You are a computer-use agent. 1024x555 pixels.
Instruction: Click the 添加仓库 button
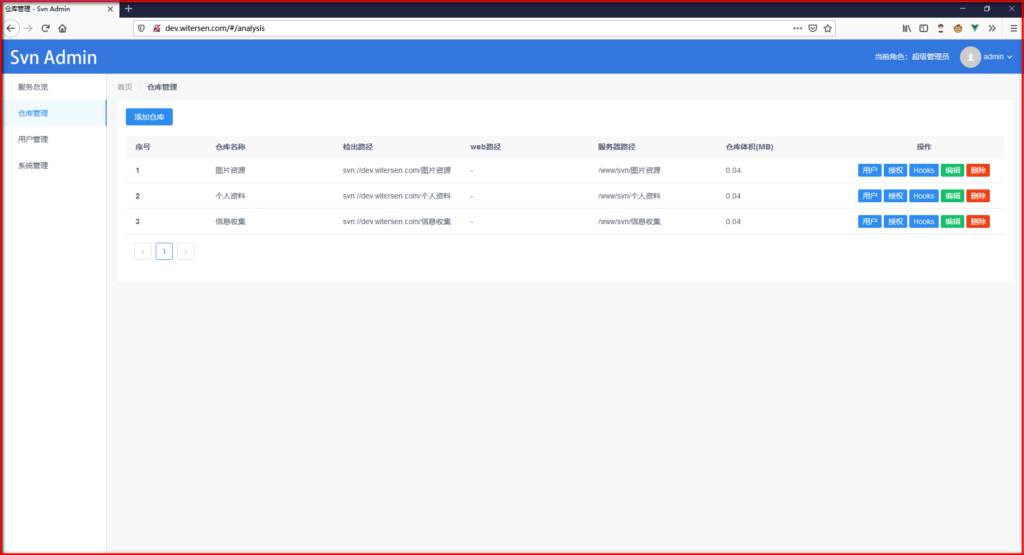tap(149, 117)
